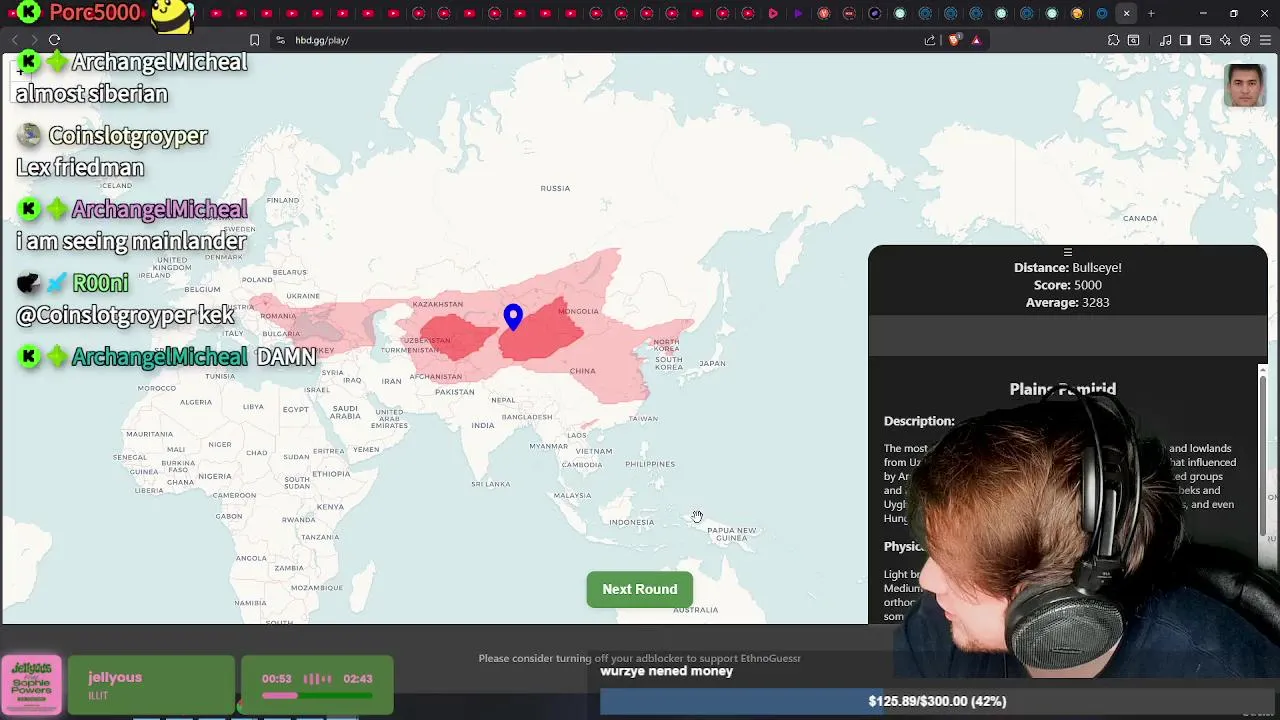Image resolution: width=1280 pixels, height=720 pixels.
Task: Click the face thumbnail in top-right corner
Action: pyautogui.click(x=1245, y=86)
